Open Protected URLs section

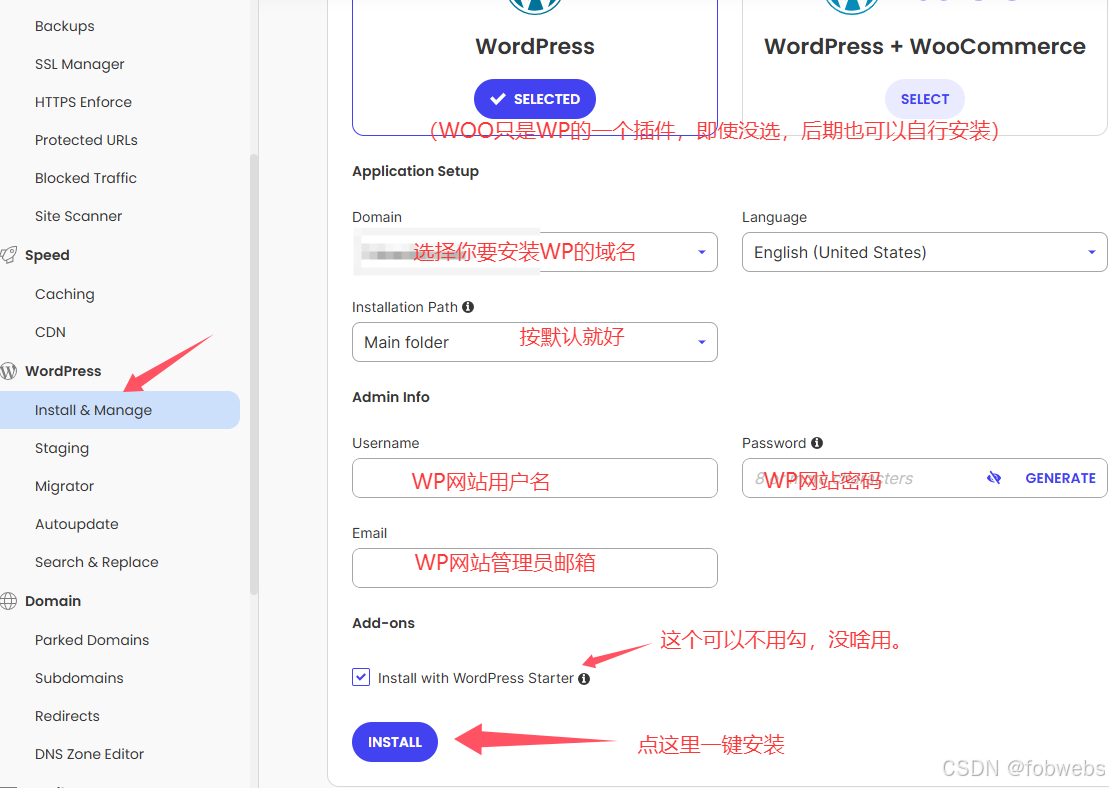86,140
